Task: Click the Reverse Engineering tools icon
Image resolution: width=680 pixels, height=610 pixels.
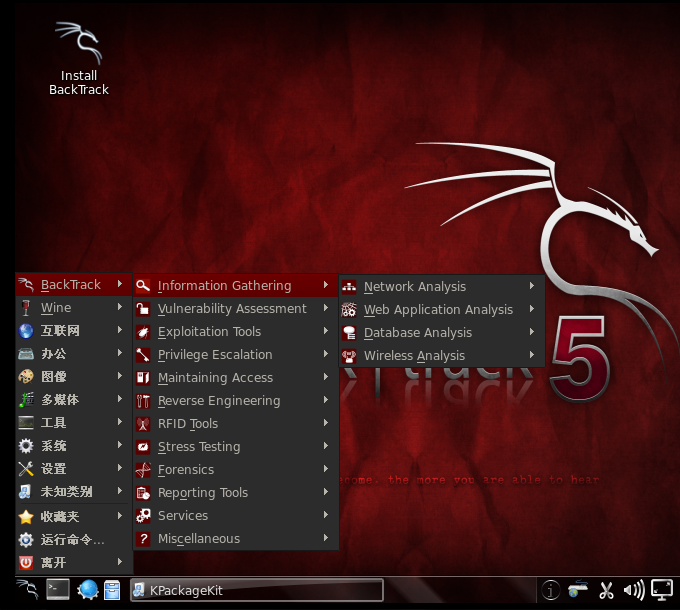Action: coord(143,401)
